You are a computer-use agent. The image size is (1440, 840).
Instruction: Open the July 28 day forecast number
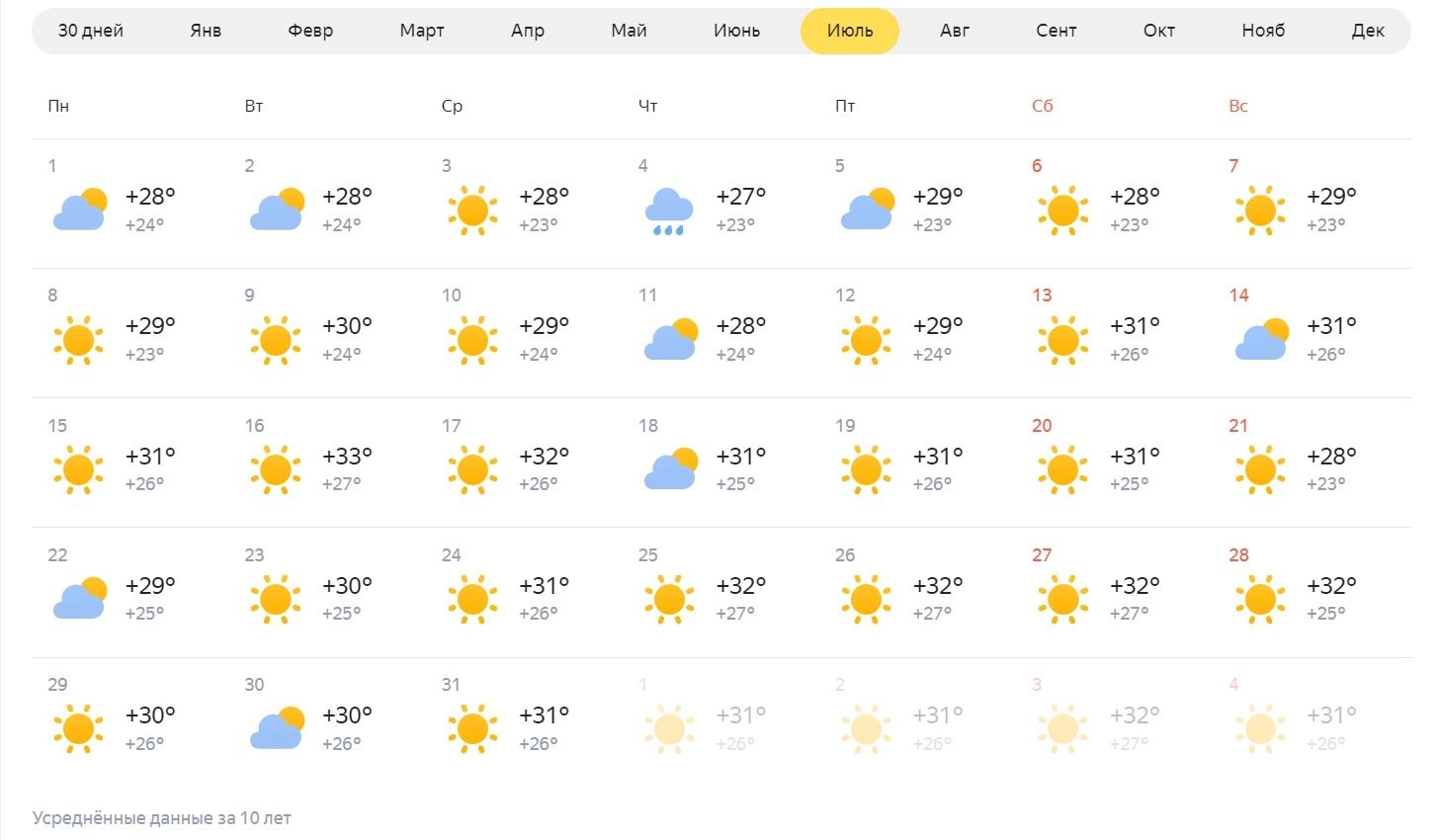1239,555
